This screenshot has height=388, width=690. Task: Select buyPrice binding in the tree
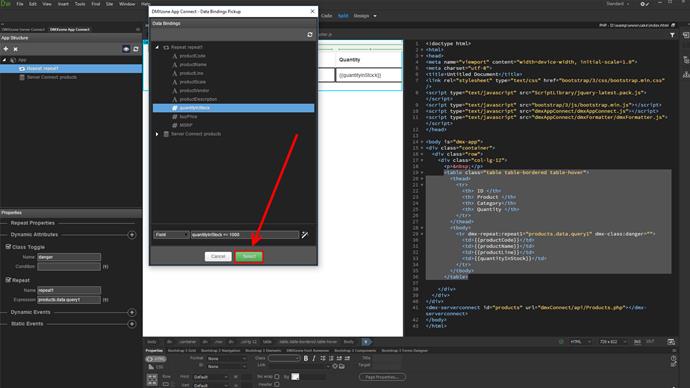click(188, 117)
